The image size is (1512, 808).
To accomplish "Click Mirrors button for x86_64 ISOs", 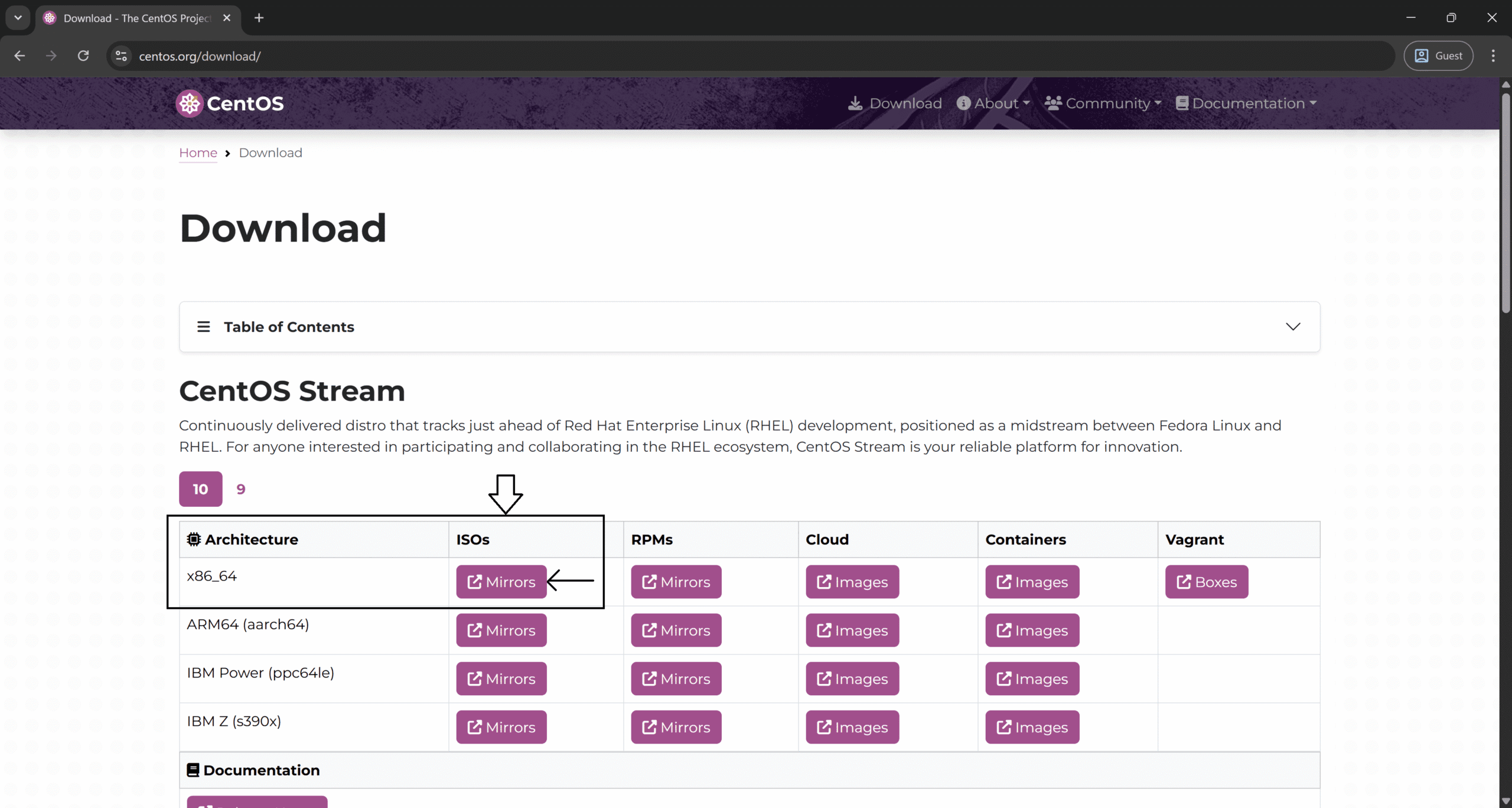I will click(501, 582).
